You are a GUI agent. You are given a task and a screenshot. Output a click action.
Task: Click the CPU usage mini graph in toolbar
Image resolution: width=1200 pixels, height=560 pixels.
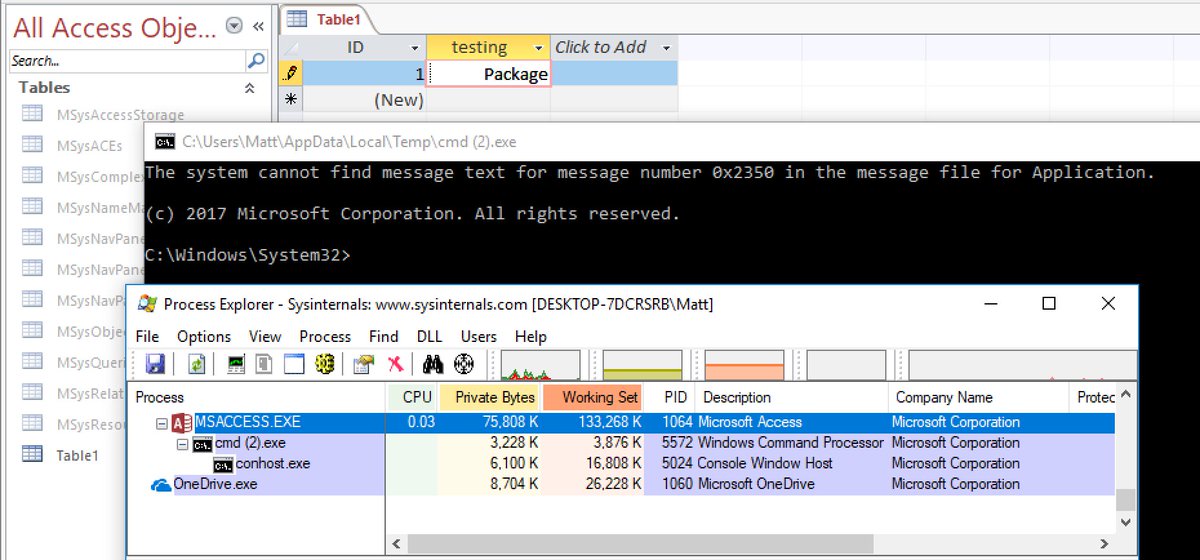click(x=541, y=365)
